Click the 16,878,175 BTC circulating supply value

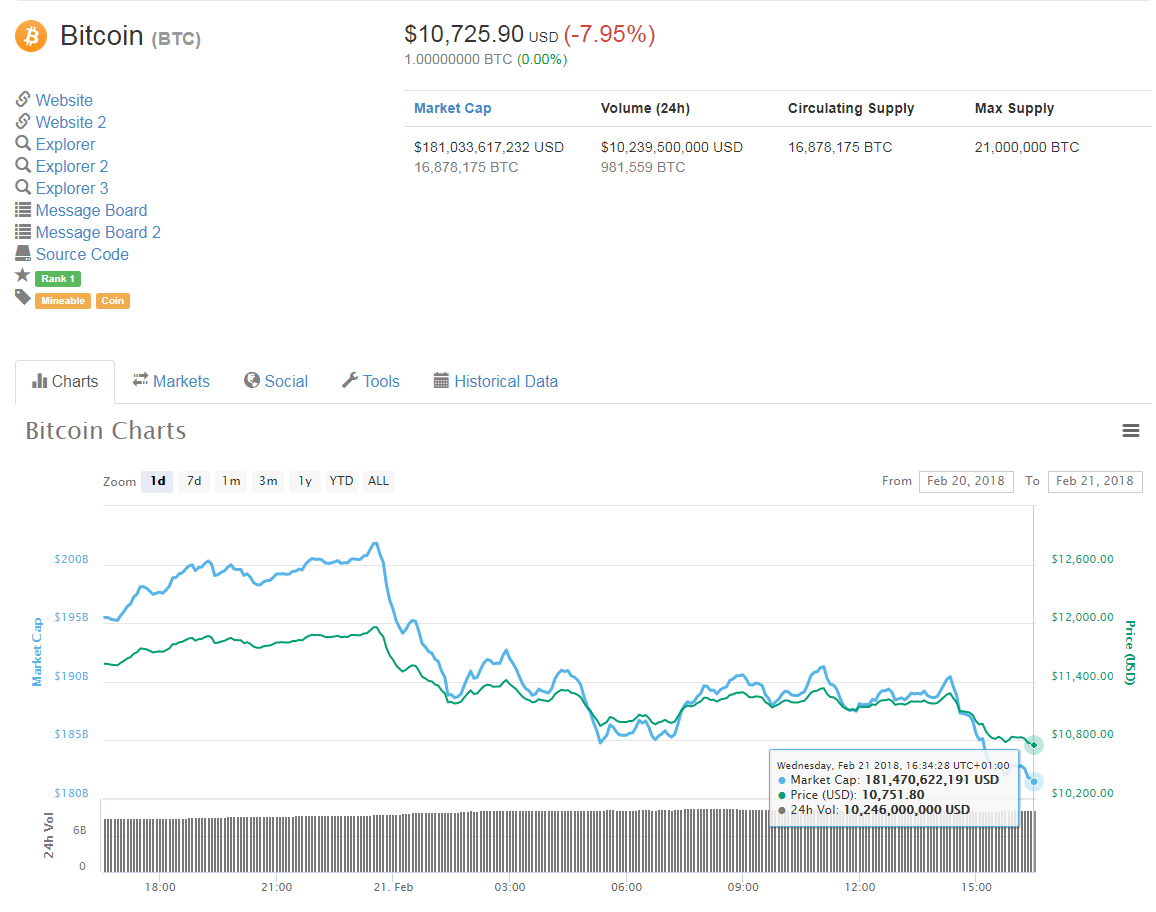click(x=840, y=147)
